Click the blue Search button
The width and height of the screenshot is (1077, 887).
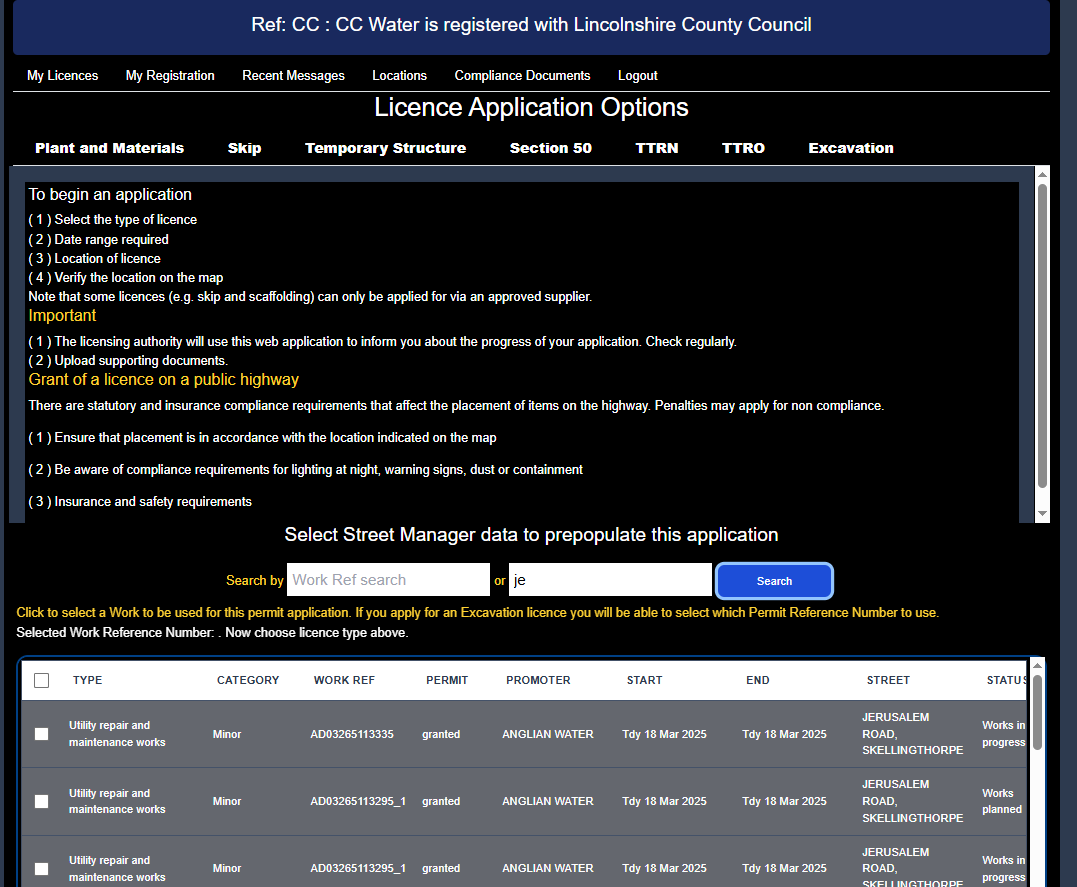click(x=774, y=581)
